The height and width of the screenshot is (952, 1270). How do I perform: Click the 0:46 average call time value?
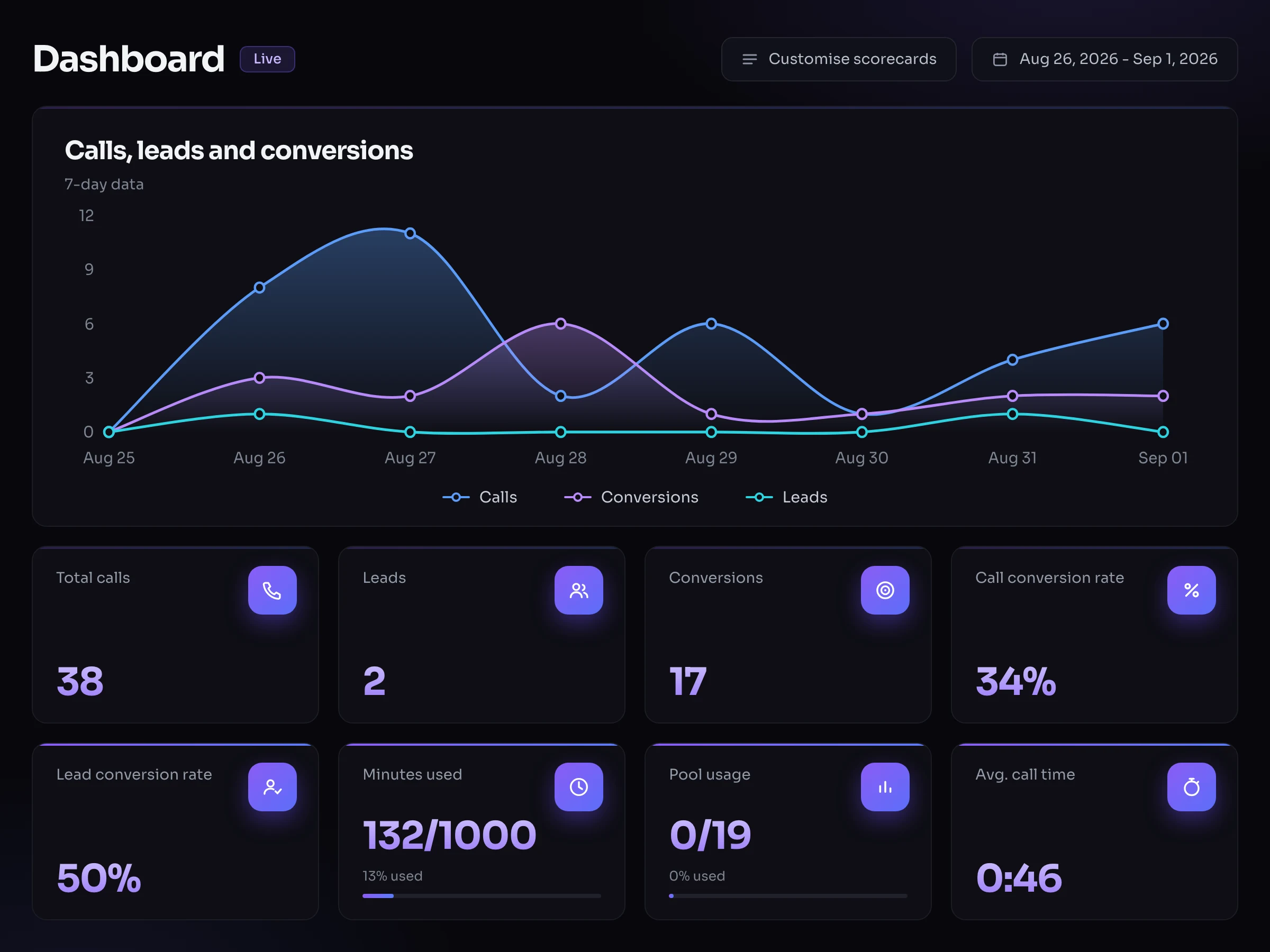point(1019,878)
